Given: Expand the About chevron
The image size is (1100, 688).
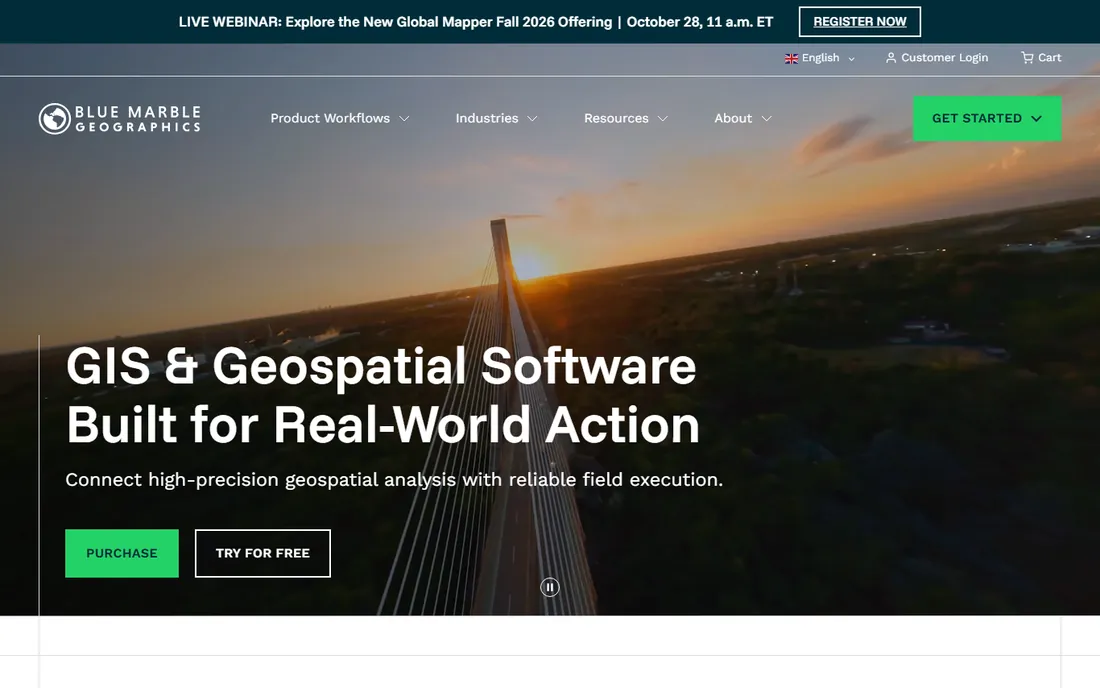Looking at the screenshot, I should point(767,119).
